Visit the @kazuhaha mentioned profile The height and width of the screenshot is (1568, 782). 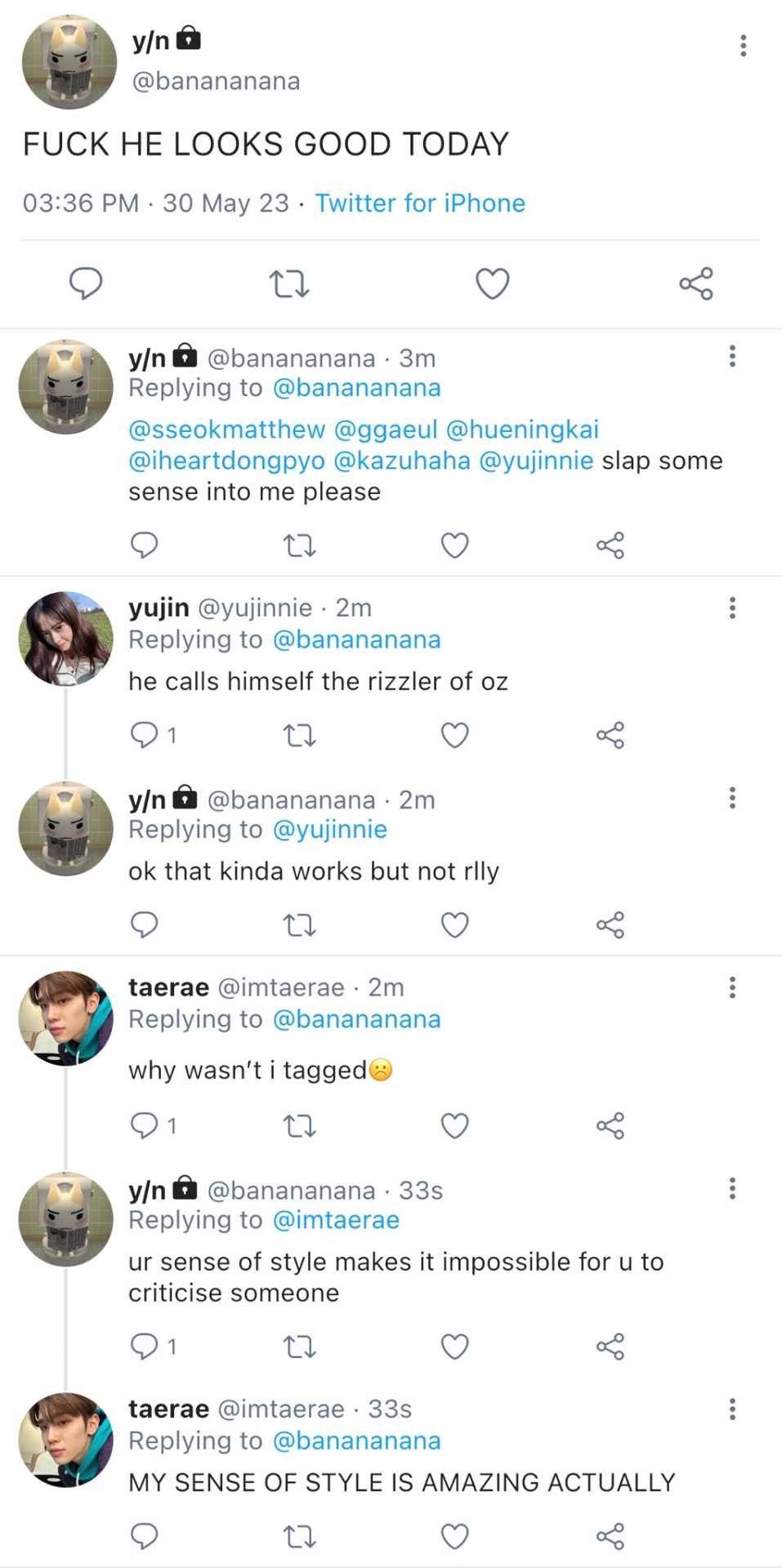[x=402, y=461]
